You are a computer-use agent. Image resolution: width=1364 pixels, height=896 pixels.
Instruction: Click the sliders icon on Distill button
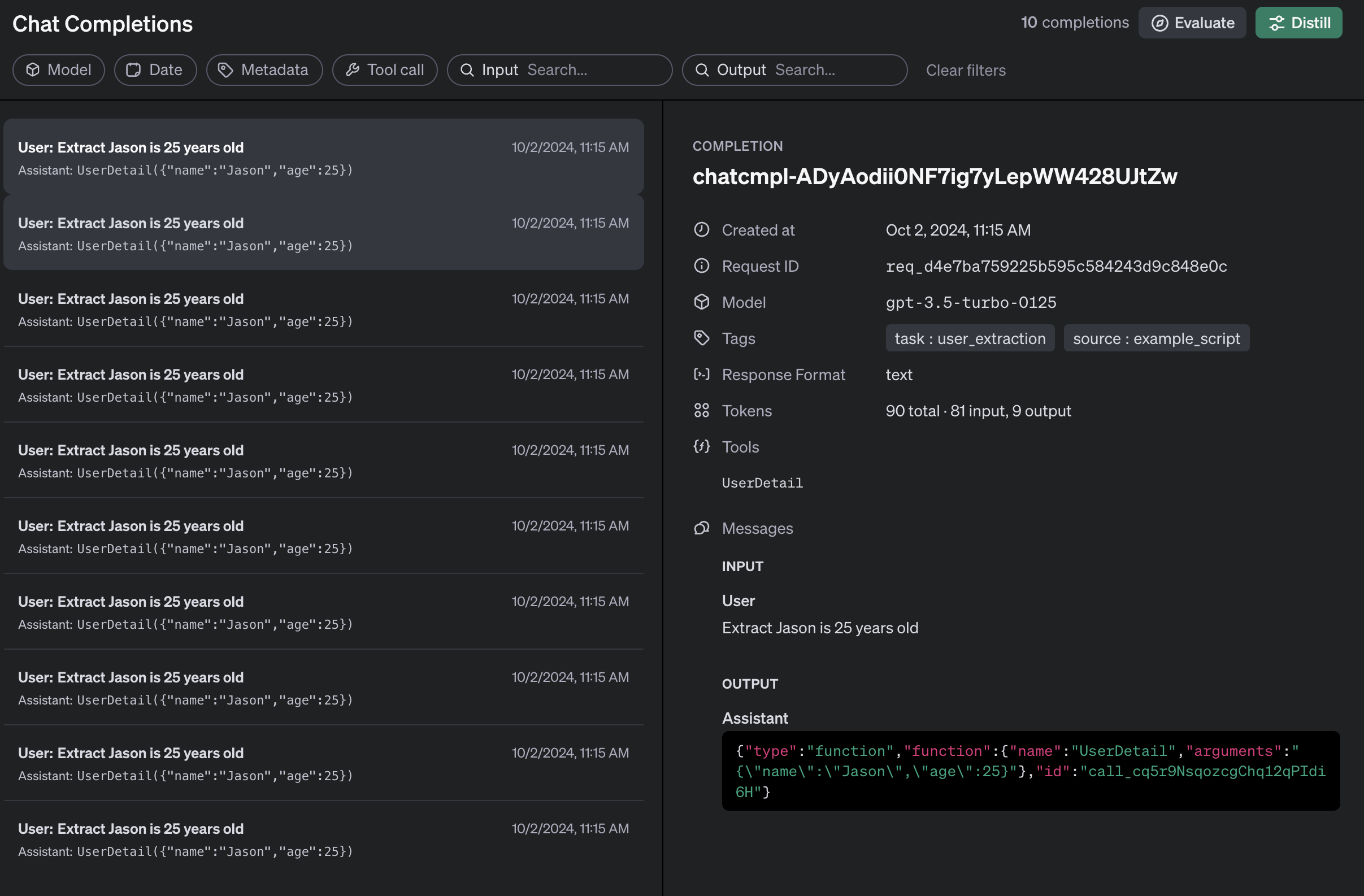click(1276, 23)
